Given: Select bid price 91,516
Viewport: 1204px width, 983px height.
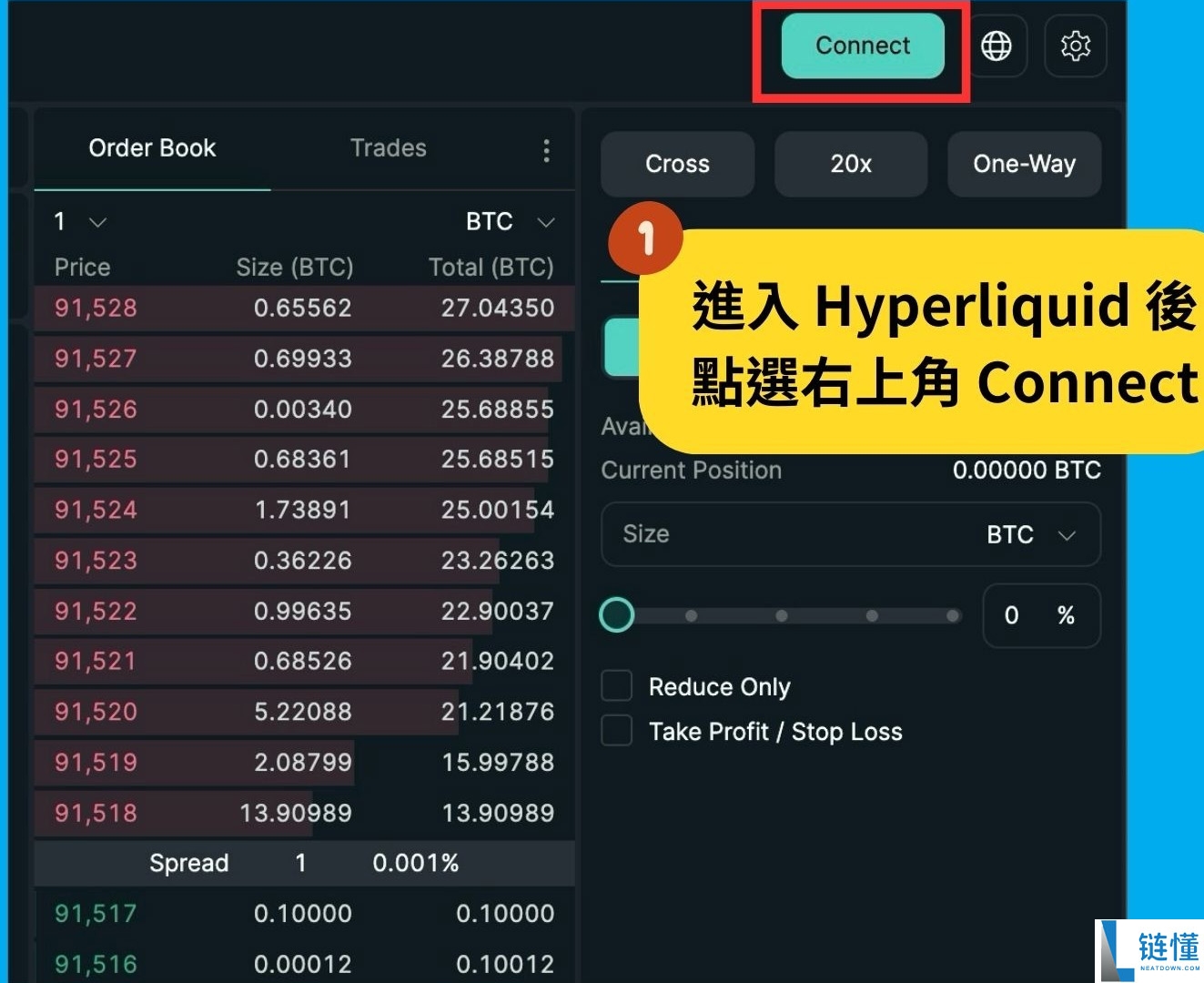Looking at the screenshot, I should click(96, 964).
